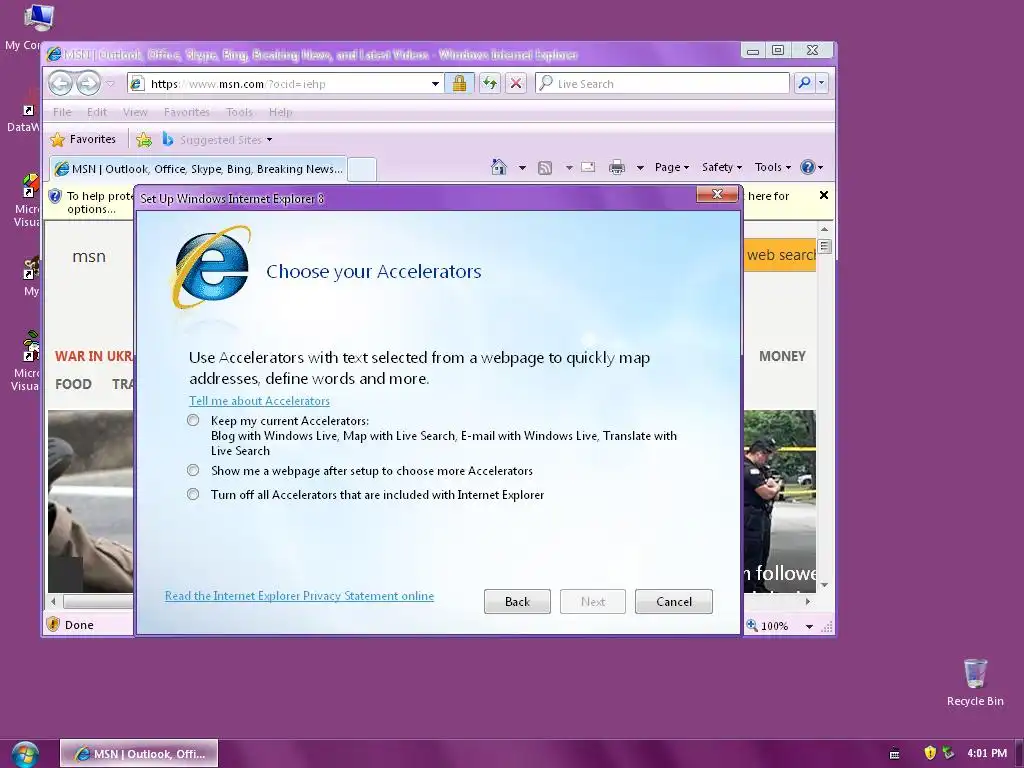Expand the address bar dropdown arrow
This screenshot has width=1024, height=768.
435,84
